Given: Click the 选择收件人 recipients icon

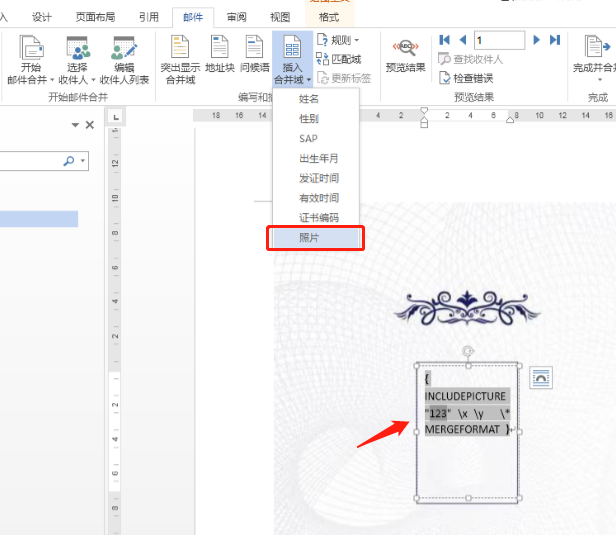Looking at the screenshot, I should [77, 47].
